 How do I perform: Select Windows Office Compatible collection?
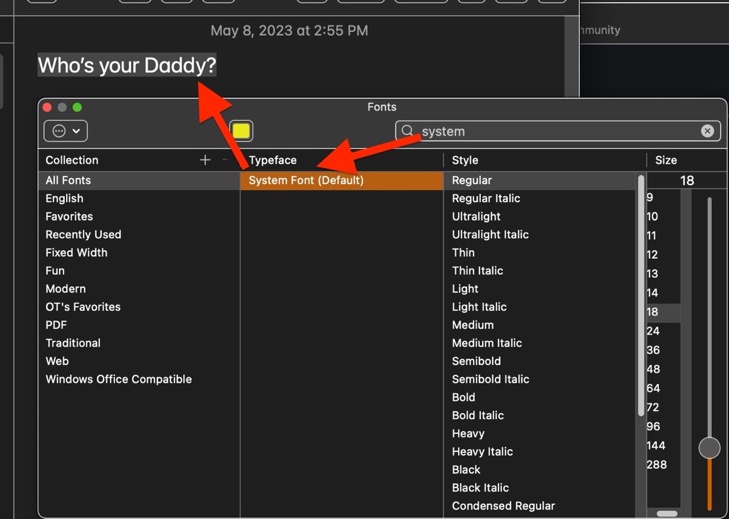(139, 379)
